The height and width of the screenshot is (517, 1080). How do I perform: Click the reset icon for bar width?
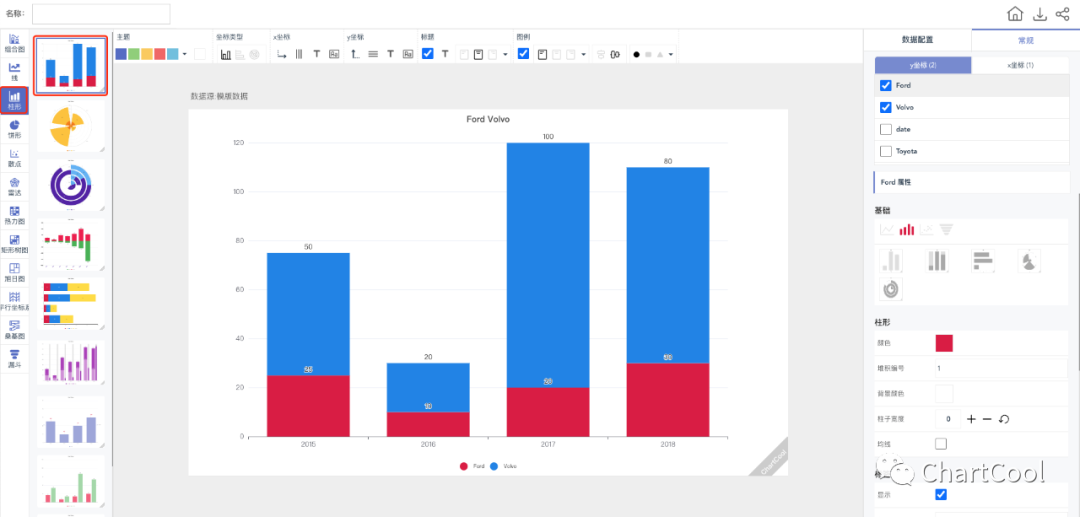pos(1003,419)
